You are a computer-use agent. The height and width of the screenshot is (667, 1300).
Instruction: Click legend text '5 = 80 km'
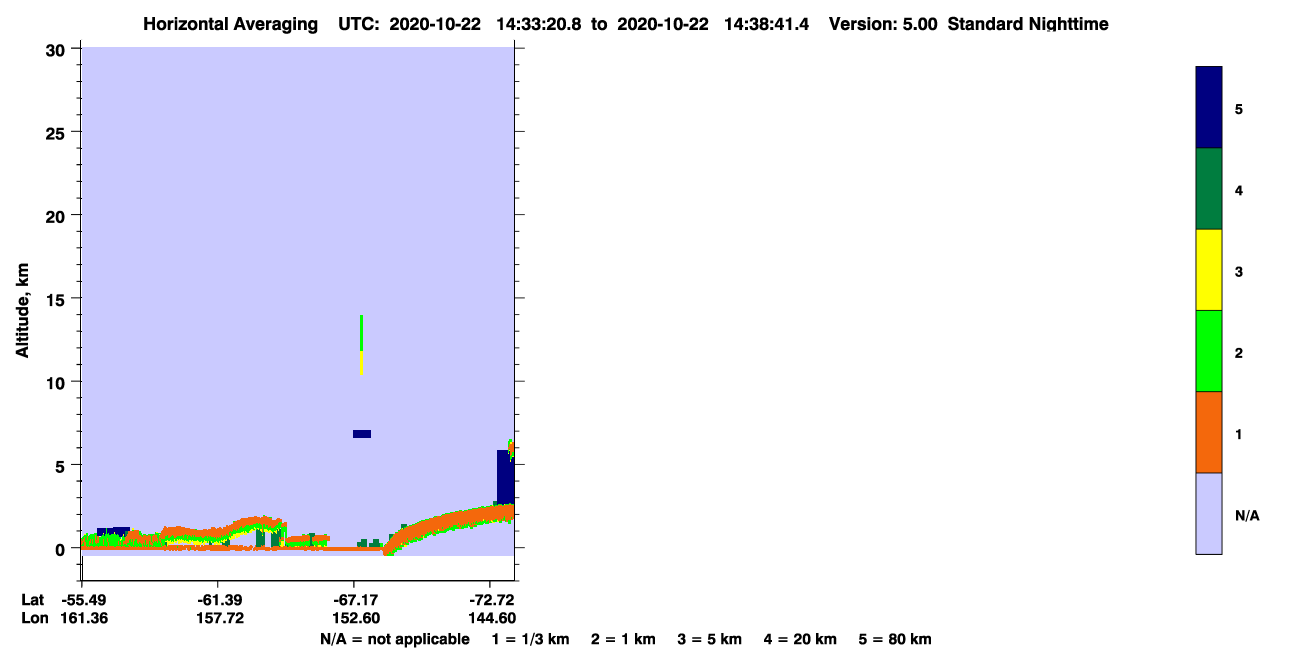point(895,639)
